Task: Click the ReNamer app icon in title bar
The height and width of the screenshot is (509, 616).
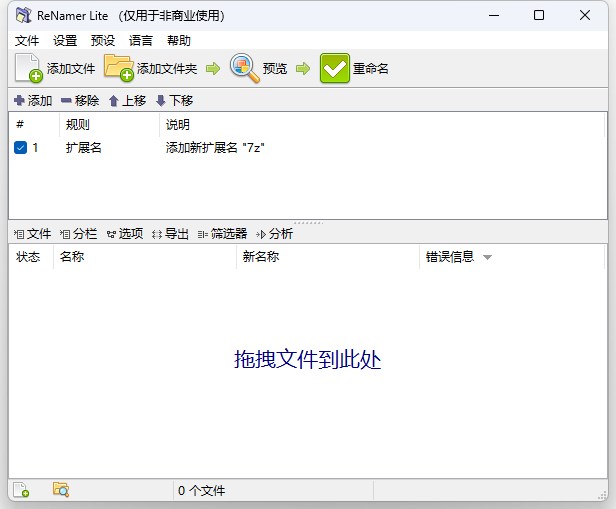Action: tap(24, 16)
